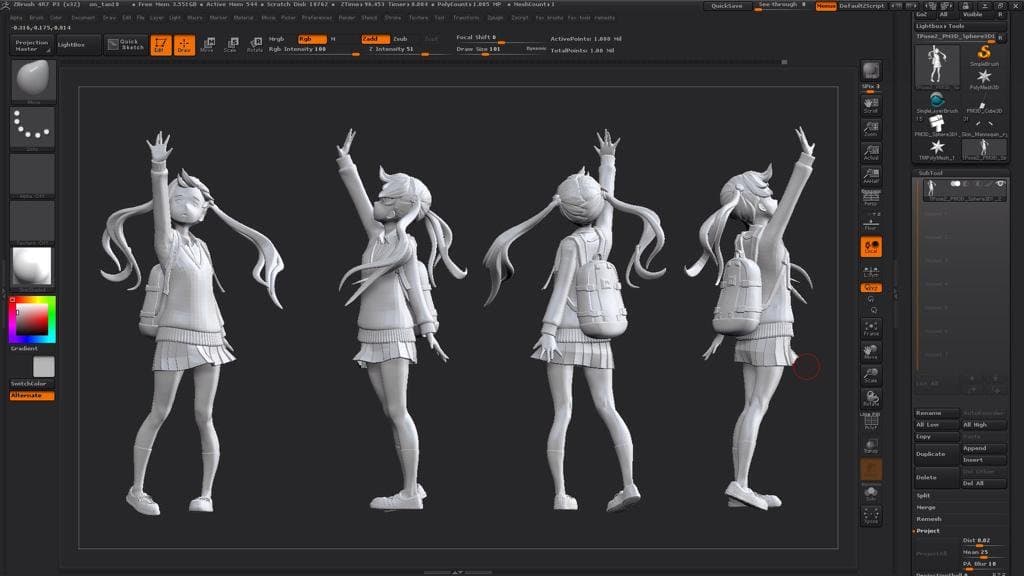Image resolution: width=1024 pixels, height=576 pixels.
Task: Open the material sphere selector
Action: 33,266
